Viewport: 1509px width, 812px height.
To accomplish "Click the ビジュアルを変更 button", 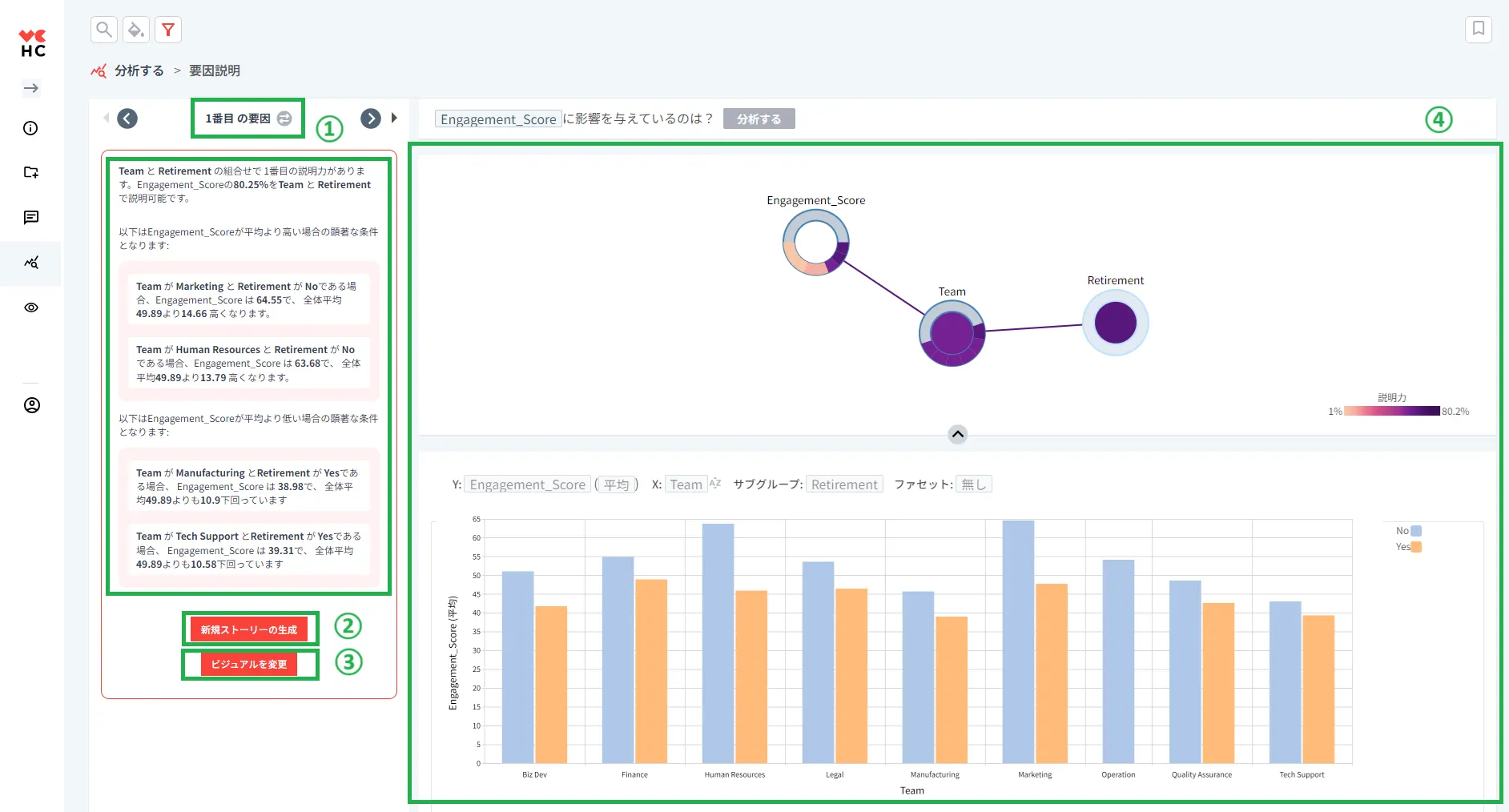I will [x=249, y=664].
